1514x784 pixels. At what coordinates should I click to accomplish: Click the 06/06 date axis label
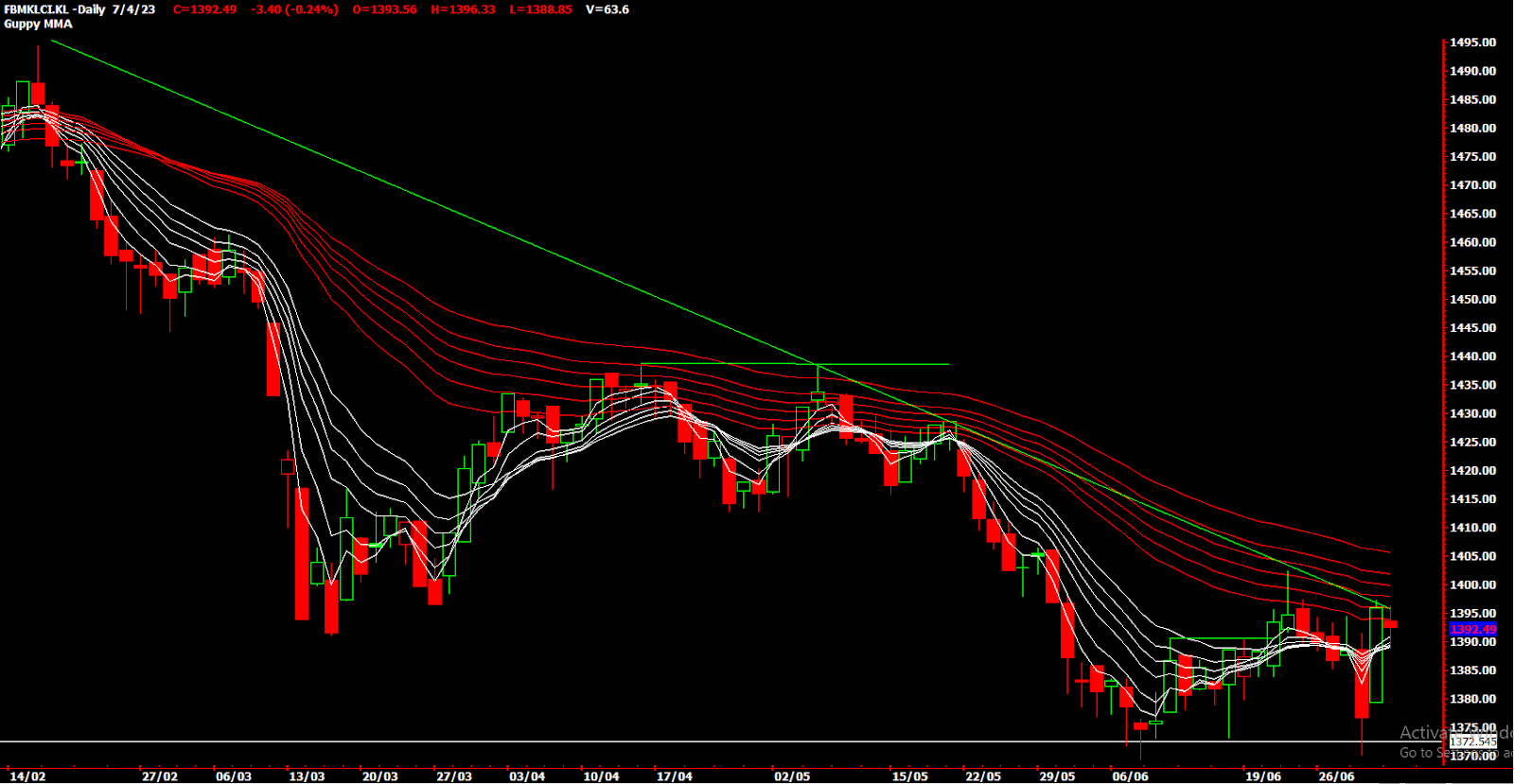pos(1131,776)
